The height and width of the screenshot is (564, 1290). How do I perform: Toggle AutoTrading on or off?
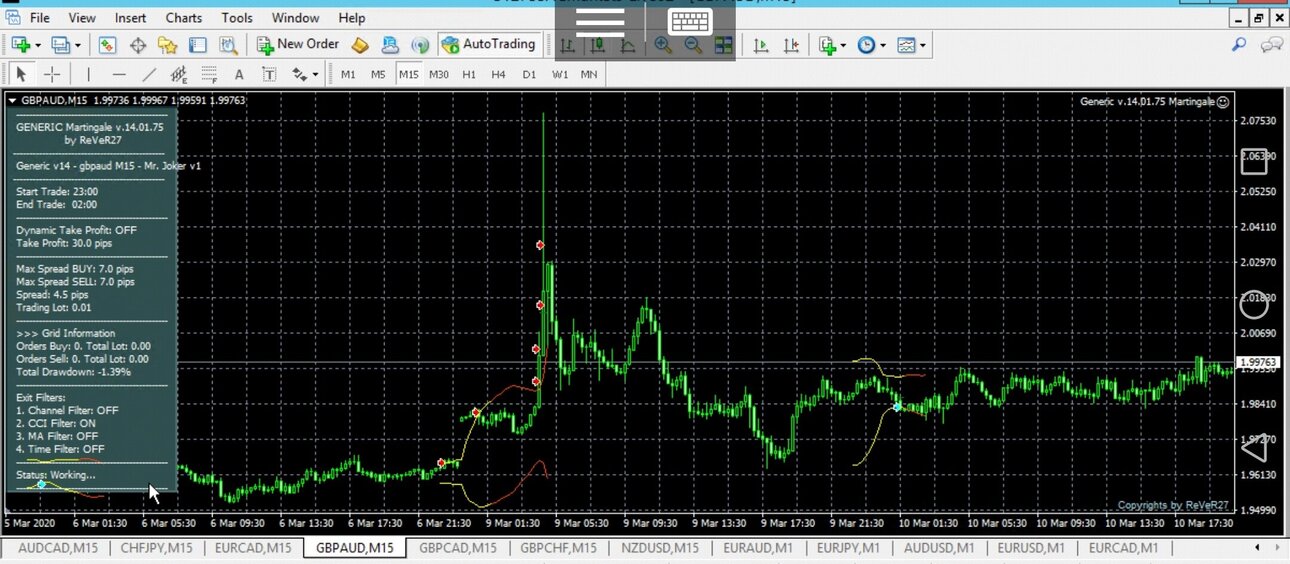pyautogui.click(x=490, y=44)
